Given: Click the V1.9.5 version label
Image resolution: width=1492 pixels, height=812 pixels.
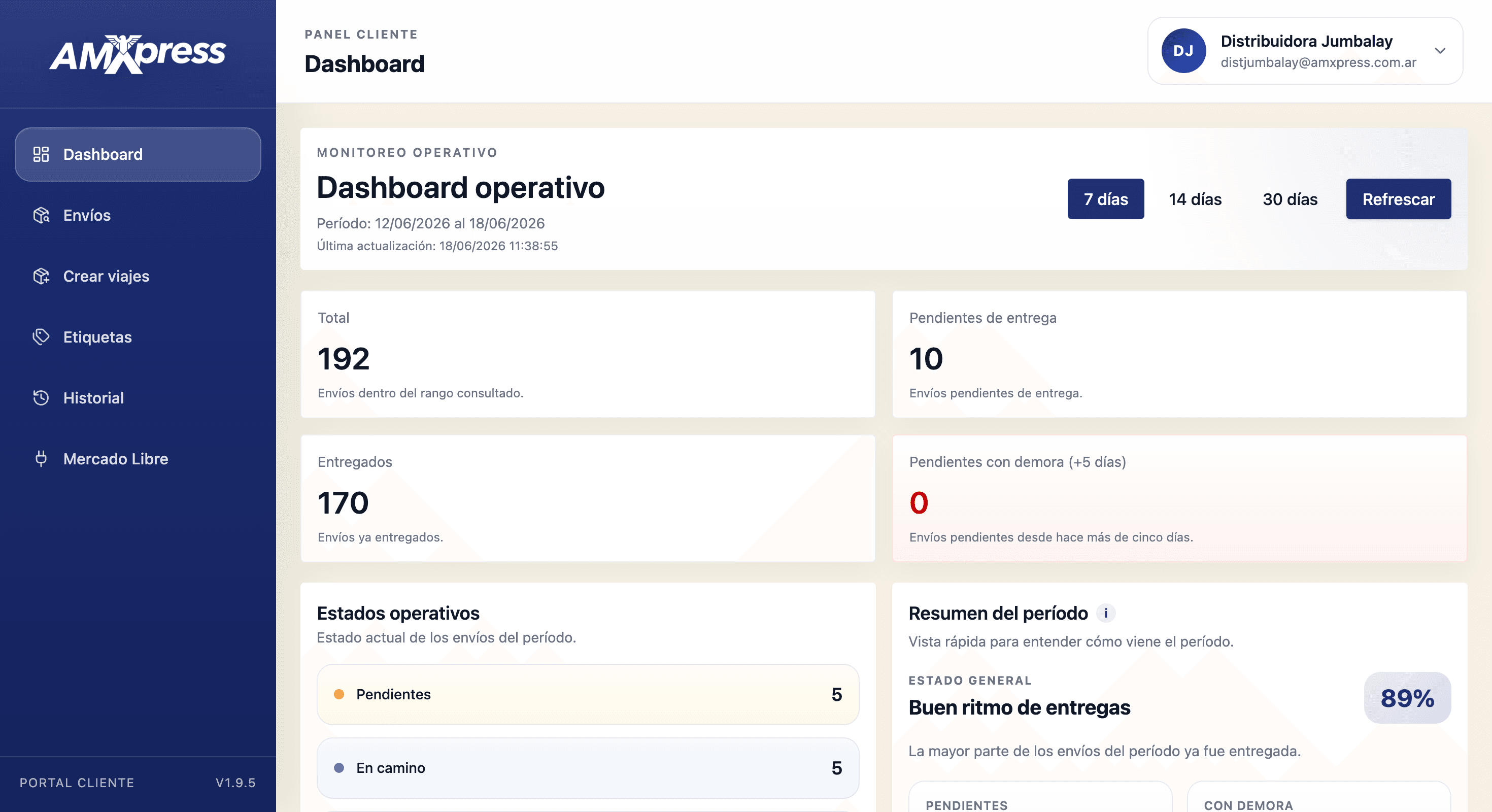Looking at the screenshot, I should pos(235,783).
